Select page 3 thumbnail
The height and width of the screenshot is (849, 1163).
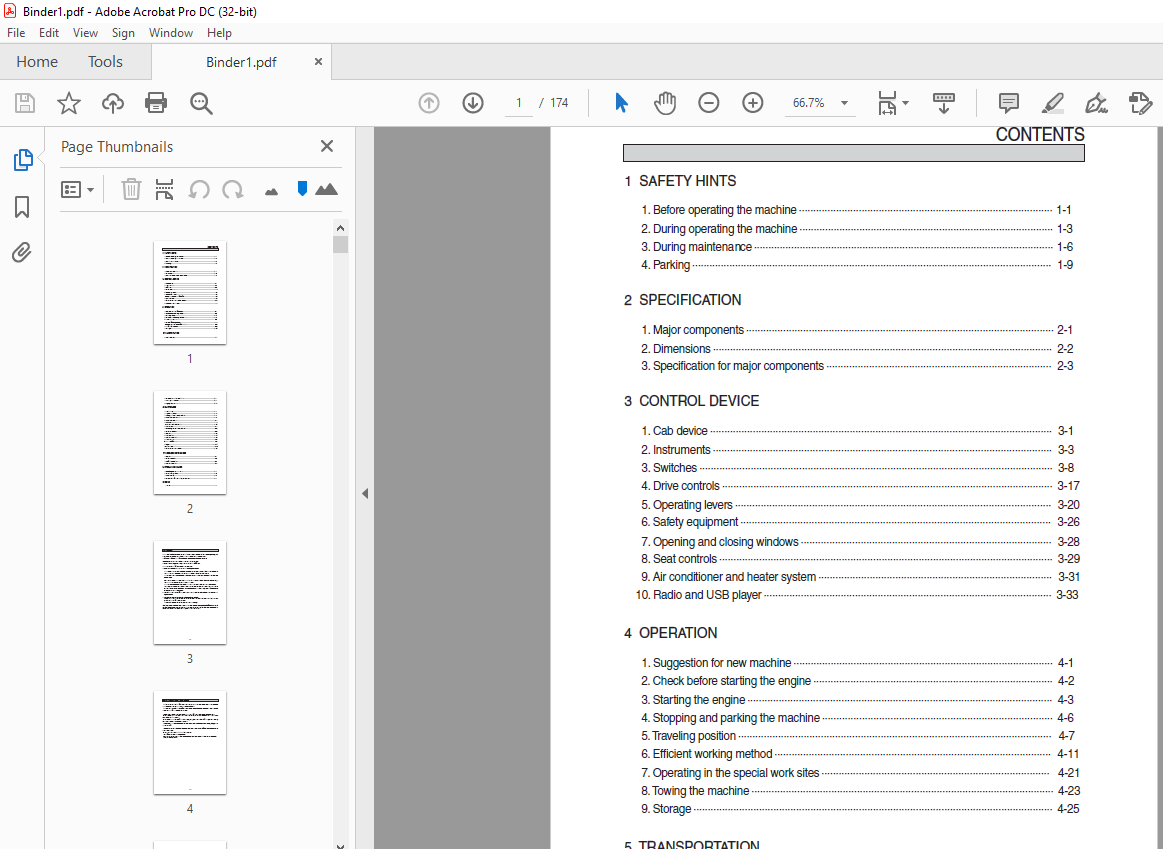click(190, 592)
